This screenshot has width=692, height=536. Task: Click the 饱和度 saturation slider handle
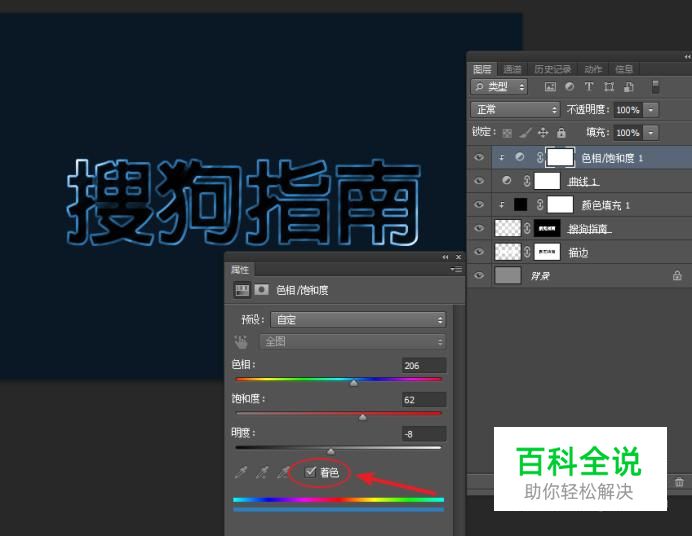click(x=362, y=417)
